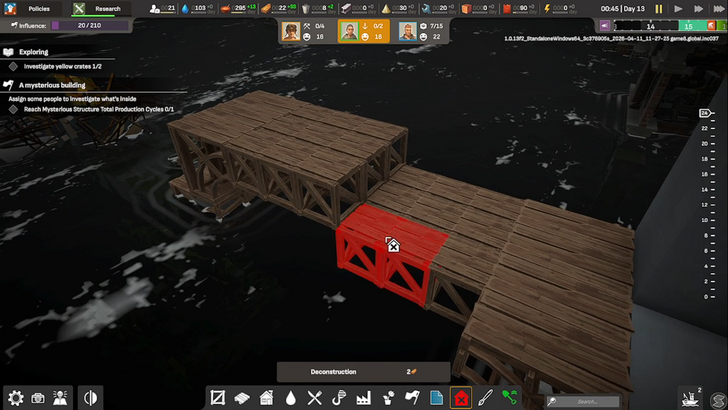This screenshot has height=410, width=728.
Task: Open the population overview icon
Action: tap(60, 398)
